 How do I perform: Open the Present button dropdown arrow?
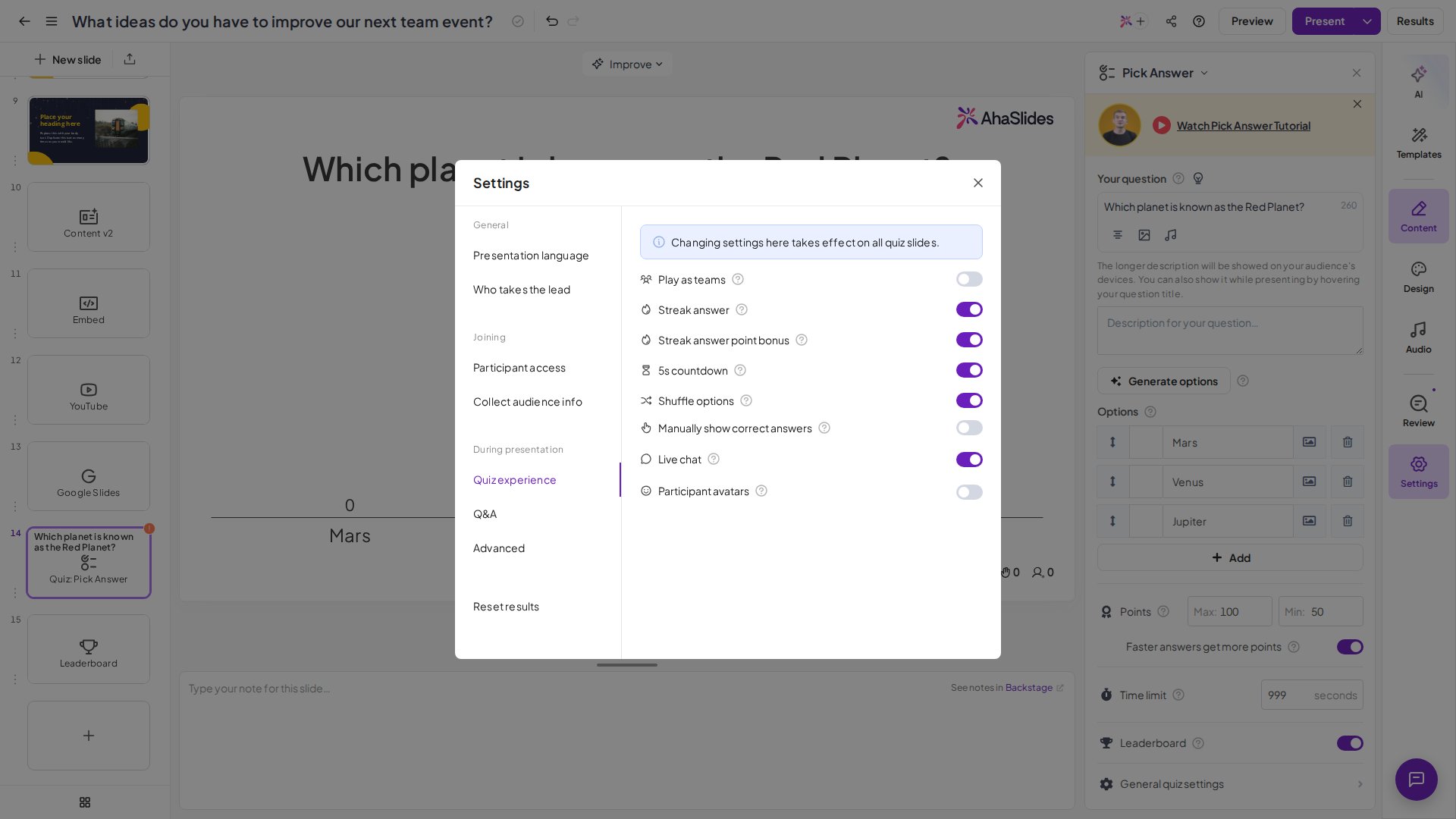pos(1367,21)
